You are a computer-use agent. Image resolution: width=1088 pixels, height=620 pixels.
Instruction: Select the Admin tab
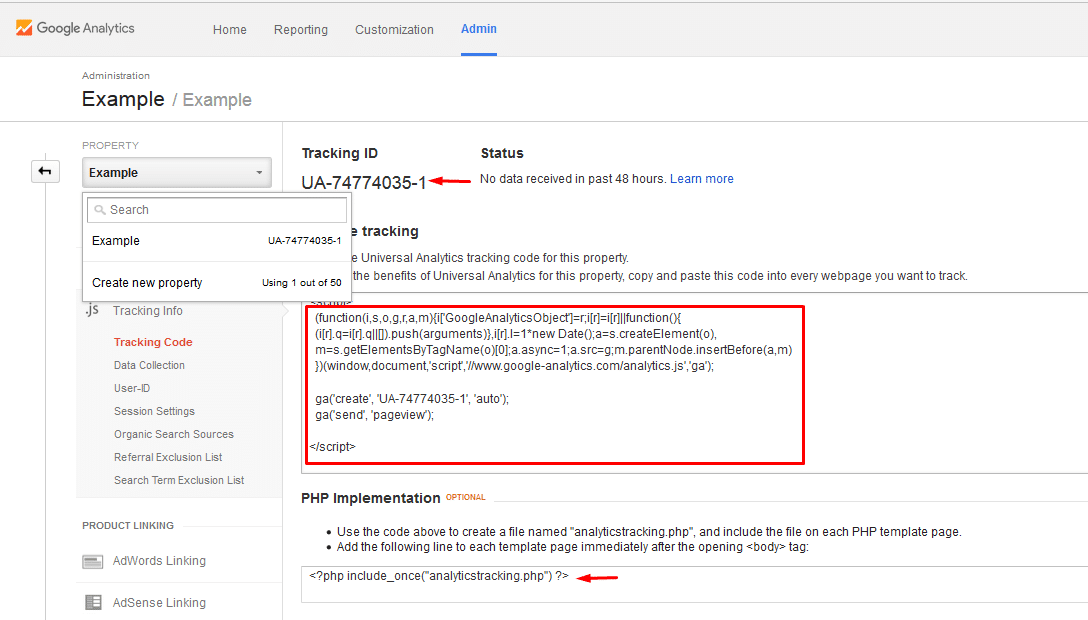(479, 29)
